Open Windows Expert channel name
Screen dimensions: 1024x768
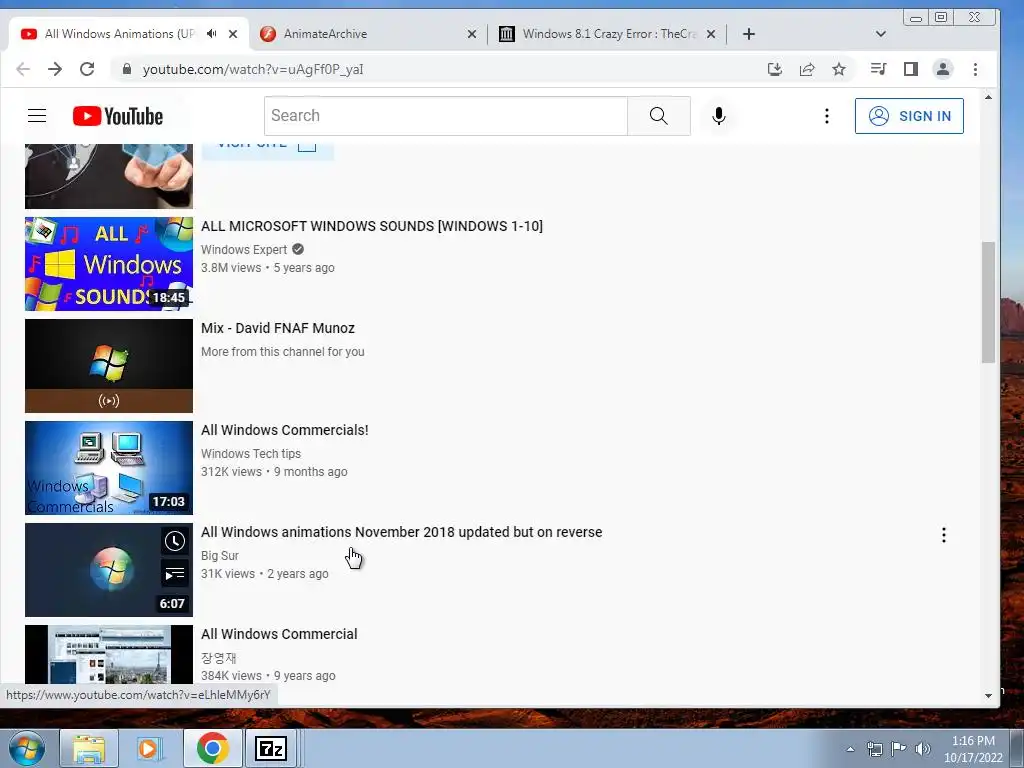click(x=244, y=249)
